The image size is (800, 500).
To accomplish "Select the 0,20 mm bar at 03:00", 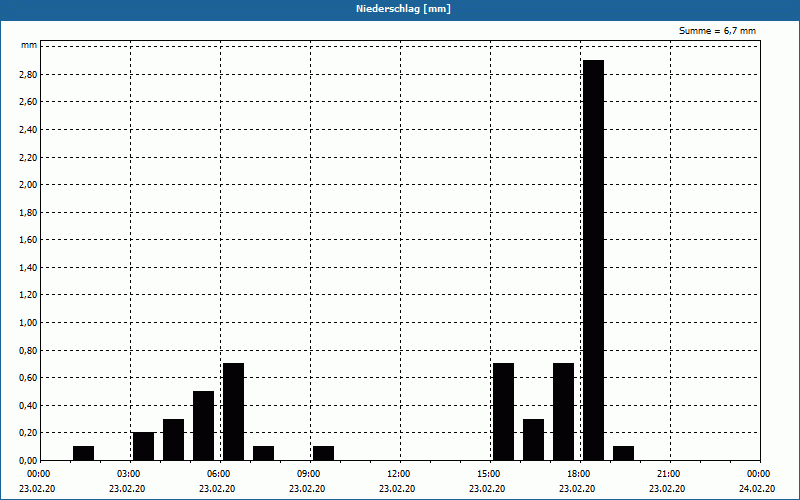I will pyautogui.click(x=143, y=446).
